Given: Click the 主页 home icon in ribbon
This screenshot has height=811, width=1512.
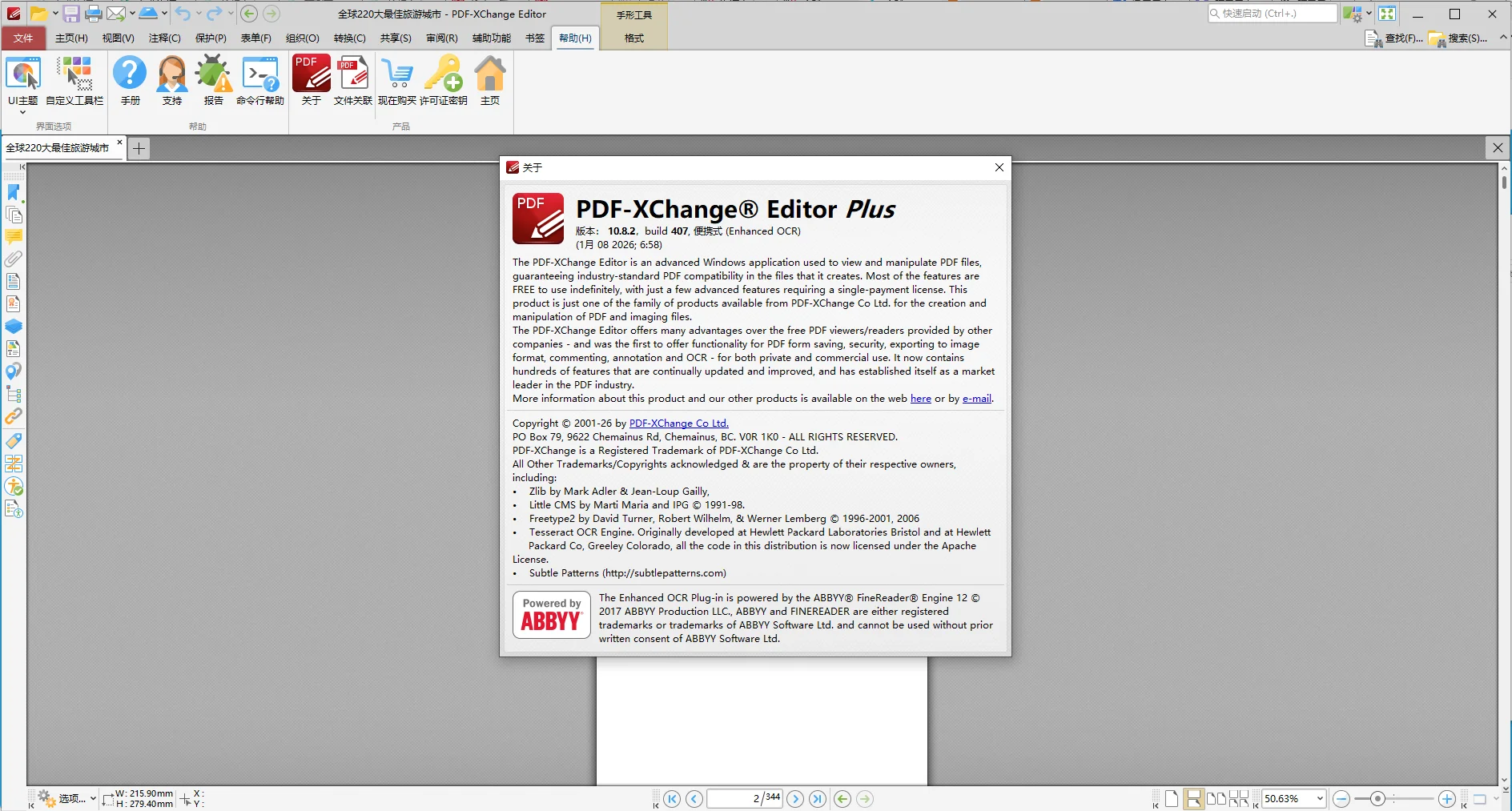Looking at the screenshot, I should pyautogui.click(x=489, y=75).
